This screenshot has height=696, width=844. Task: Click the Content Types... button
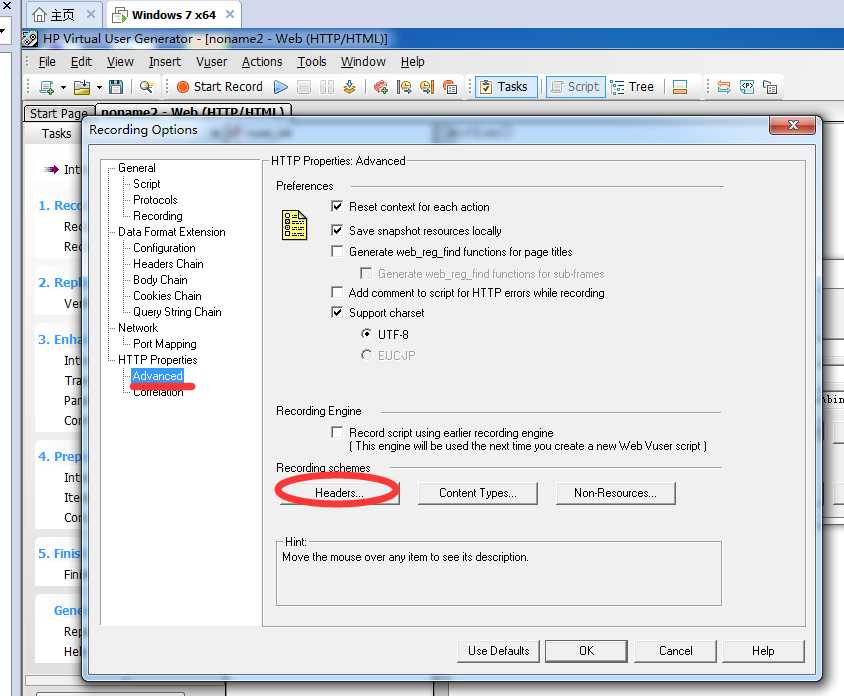pyautogui.click(x=477, y=493)
